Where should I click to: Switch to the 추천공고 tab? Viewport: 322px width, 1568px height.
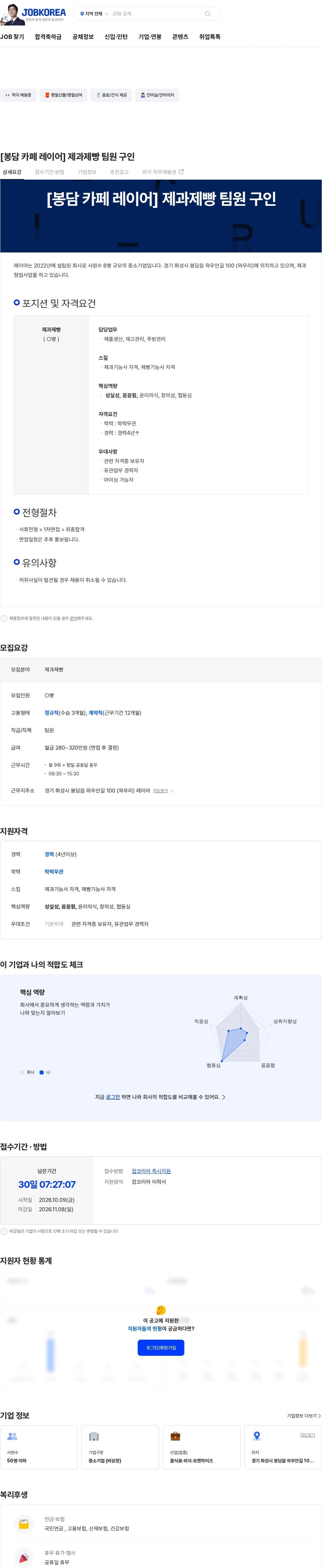tap(119, 172)
